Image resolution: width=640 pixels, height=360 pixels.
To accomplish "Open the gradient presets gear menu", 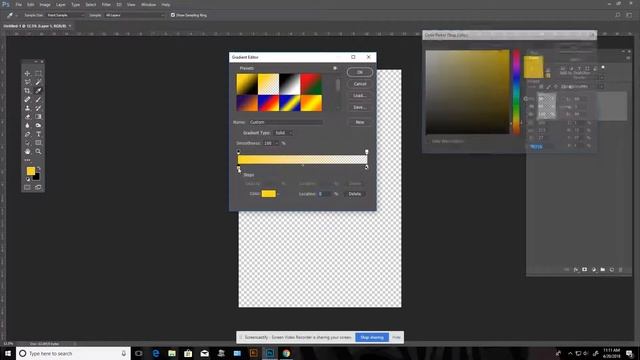I will pyautogui.click(x=335, y=68).
